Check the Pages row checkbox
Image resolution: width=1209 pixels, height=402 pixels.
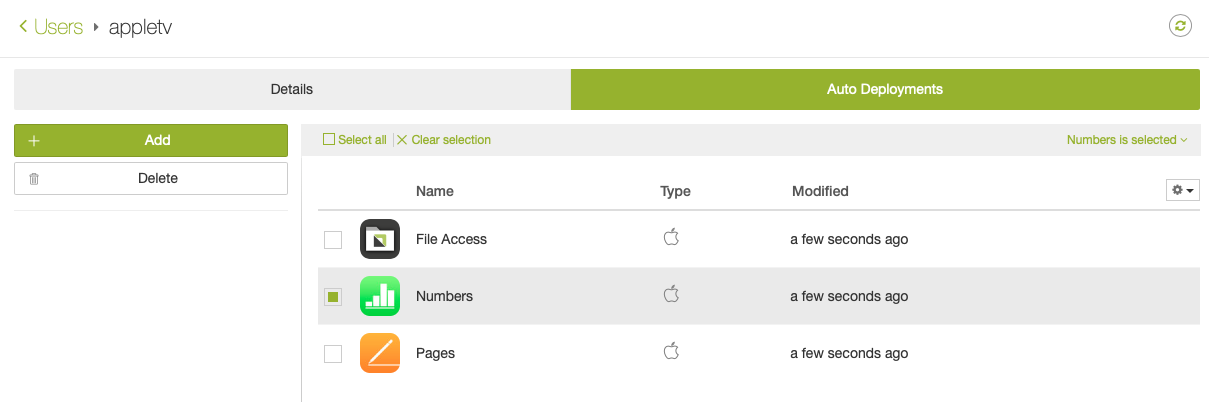pos(333,354)
